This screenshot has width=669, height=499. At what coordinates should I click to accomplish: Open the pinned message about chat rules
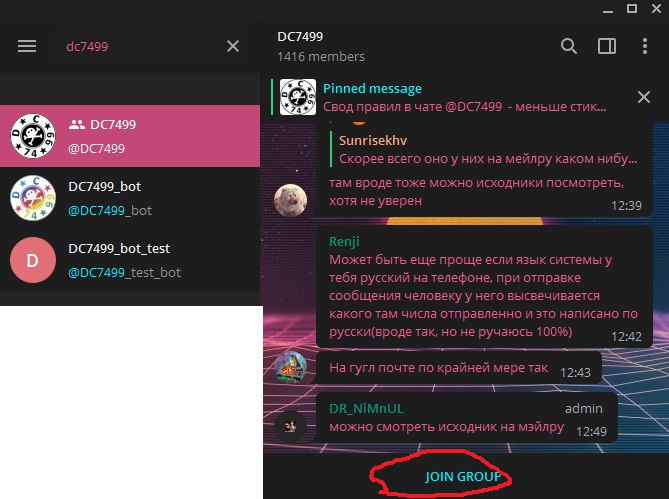click(x=464, y=97)
